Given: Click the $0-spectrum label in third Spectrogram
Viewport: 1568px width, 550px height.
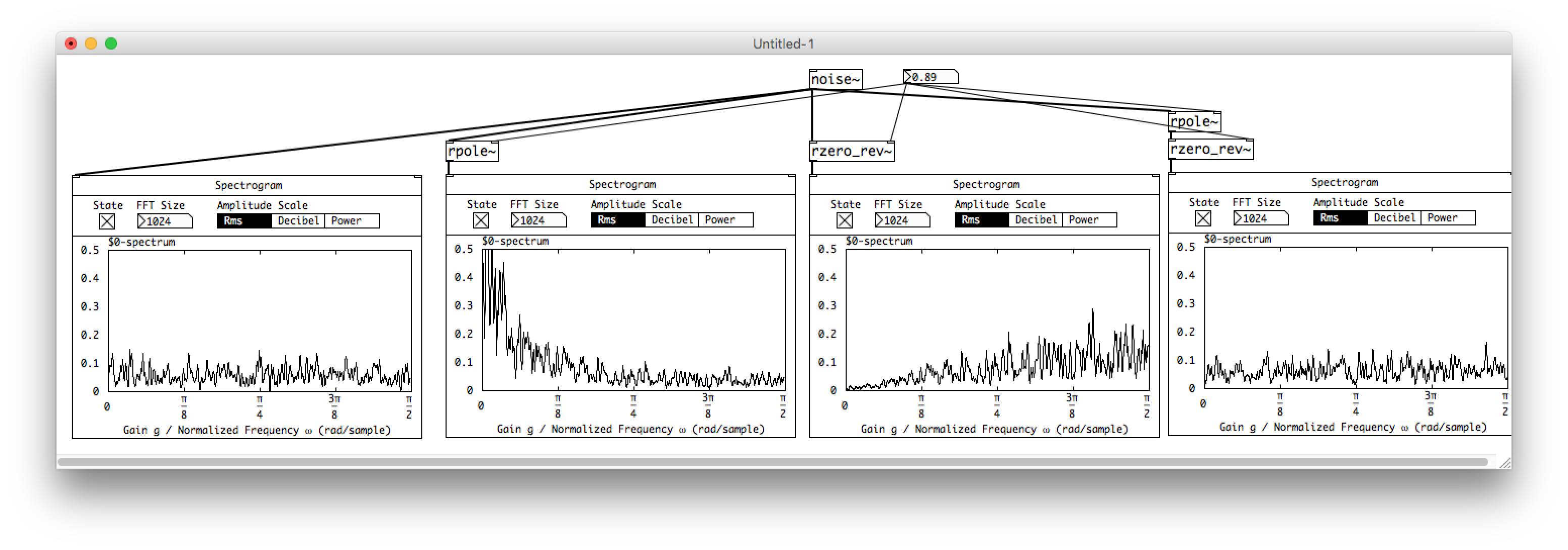Looking at the screenshot, I should click(x=879, y=241).
